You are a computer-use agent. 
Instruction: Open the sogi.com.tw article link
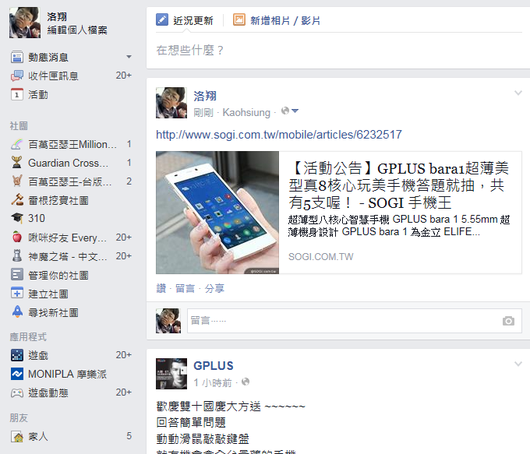tap(279, 135)
